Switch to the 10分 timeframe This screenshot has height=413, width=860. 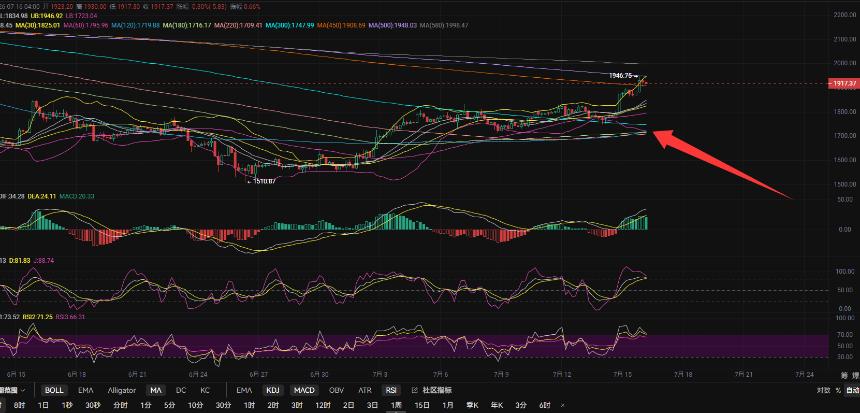[195, 405]
